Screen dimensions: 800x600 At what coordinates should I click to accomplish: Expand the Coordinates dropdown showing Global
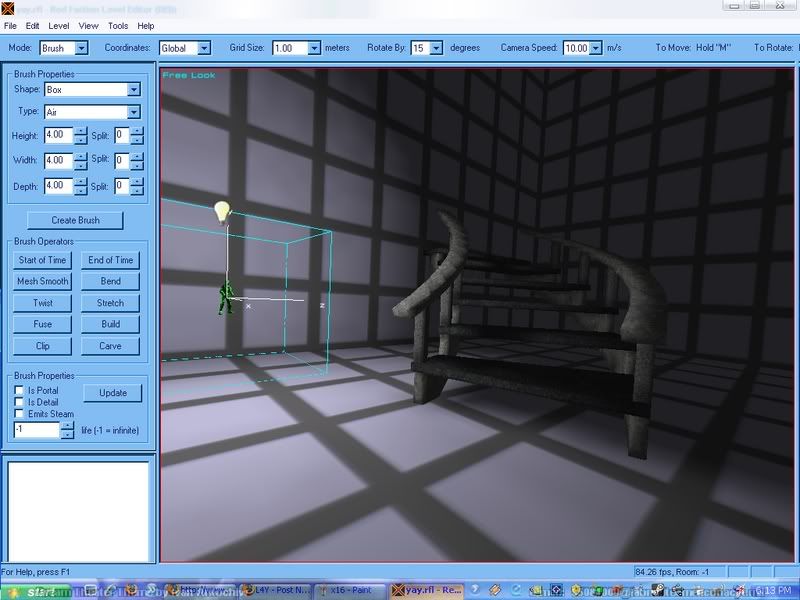click(204, 48)
